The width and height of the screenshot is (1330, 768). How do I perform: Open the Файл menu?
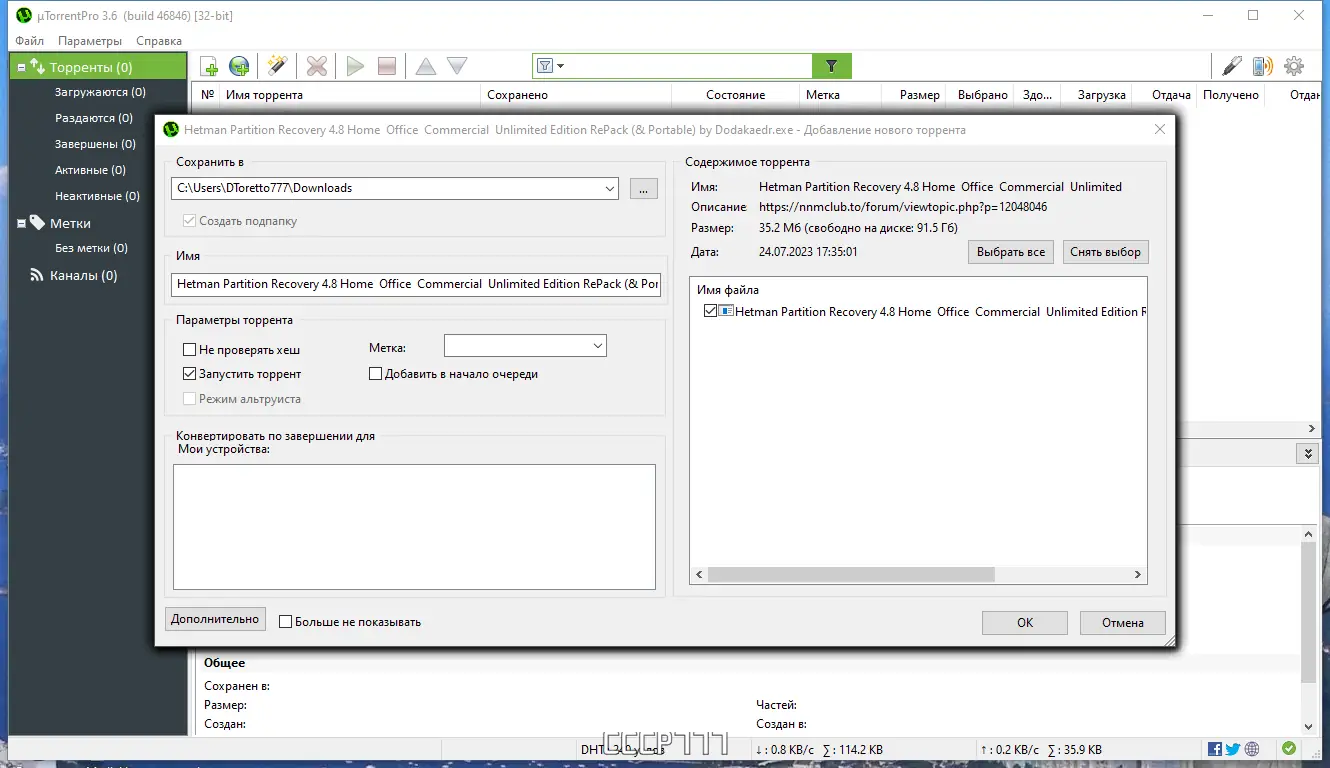28,41
